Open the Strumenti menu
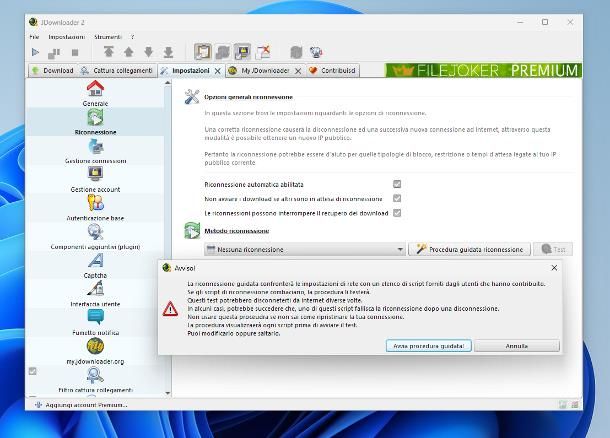Image resolution: width=610 pixels, height=438 pixels. [x=108, y=37]
